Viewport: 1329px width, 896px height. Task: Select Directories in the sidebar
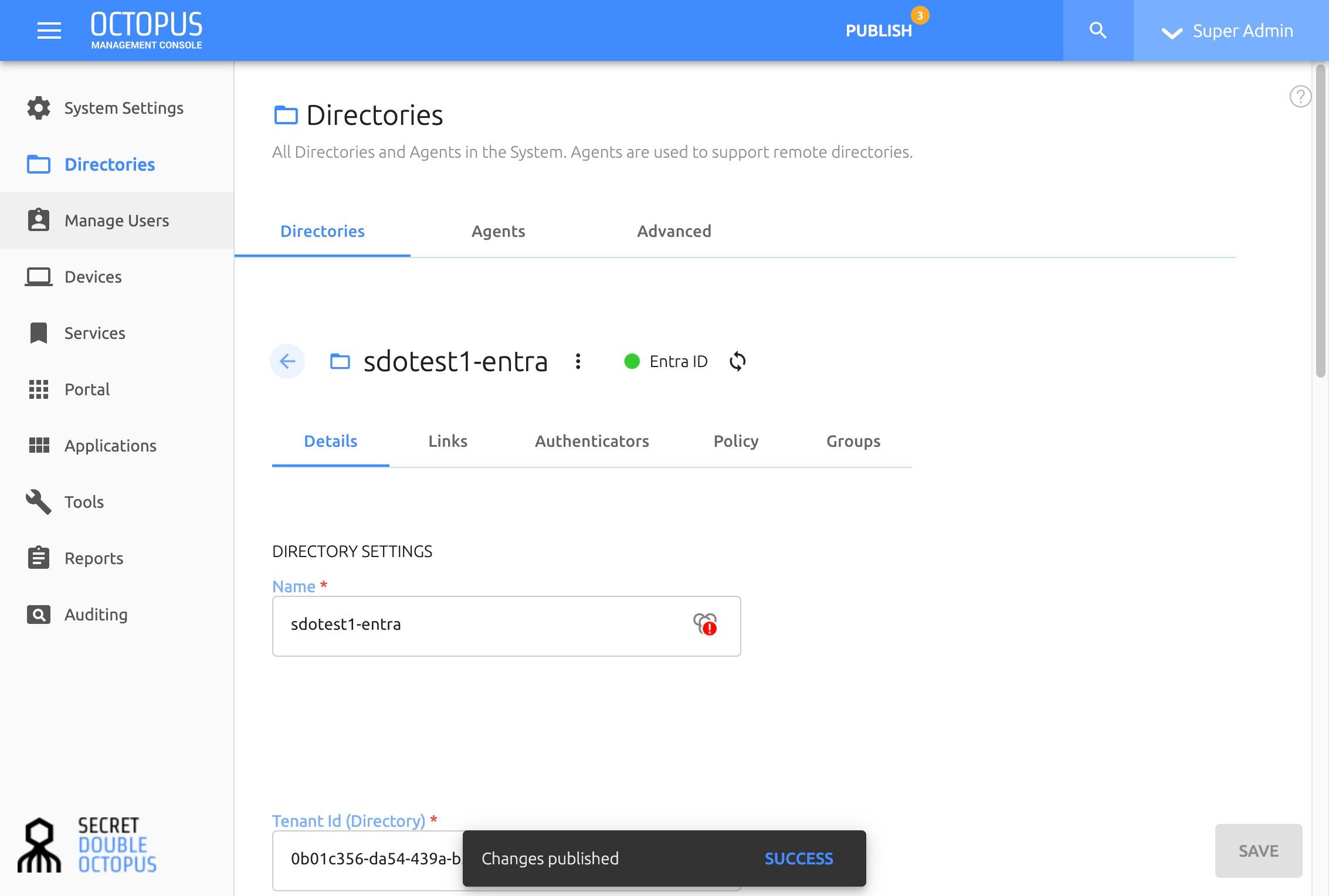click(x=117, y=164)
